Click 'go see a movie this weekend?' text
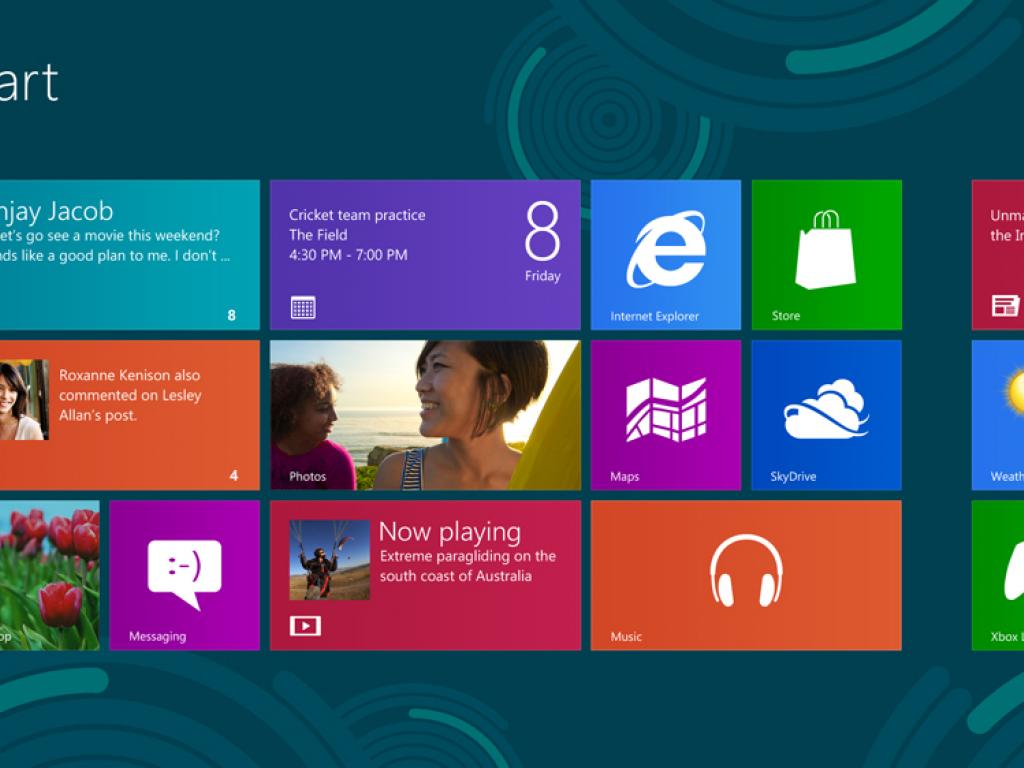This screenshot has width=1024, height=768. point(122,235)
